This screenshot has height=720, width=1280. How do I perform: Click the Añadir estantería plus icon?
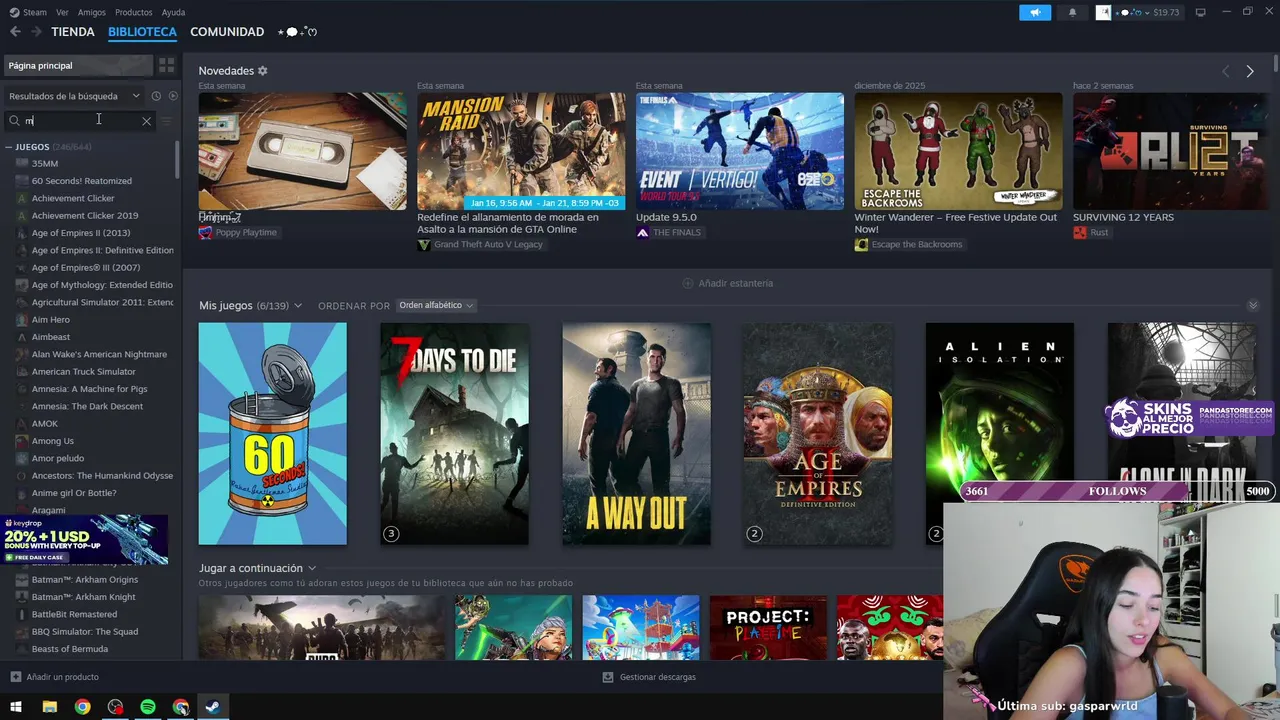(x=687, y=283)
